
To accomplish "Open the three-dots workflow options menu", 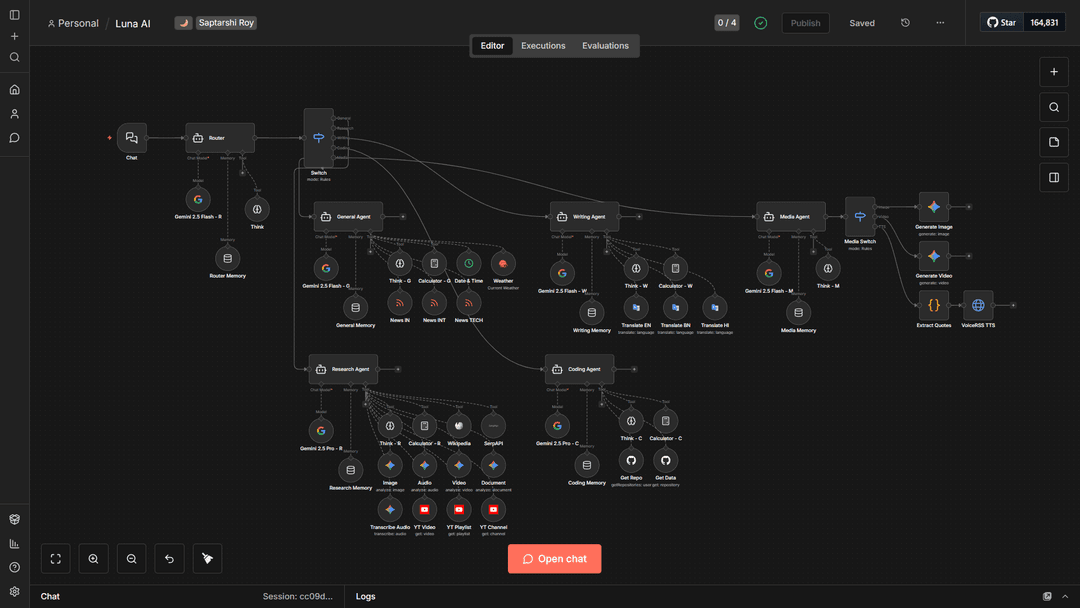I will point(940,23).
